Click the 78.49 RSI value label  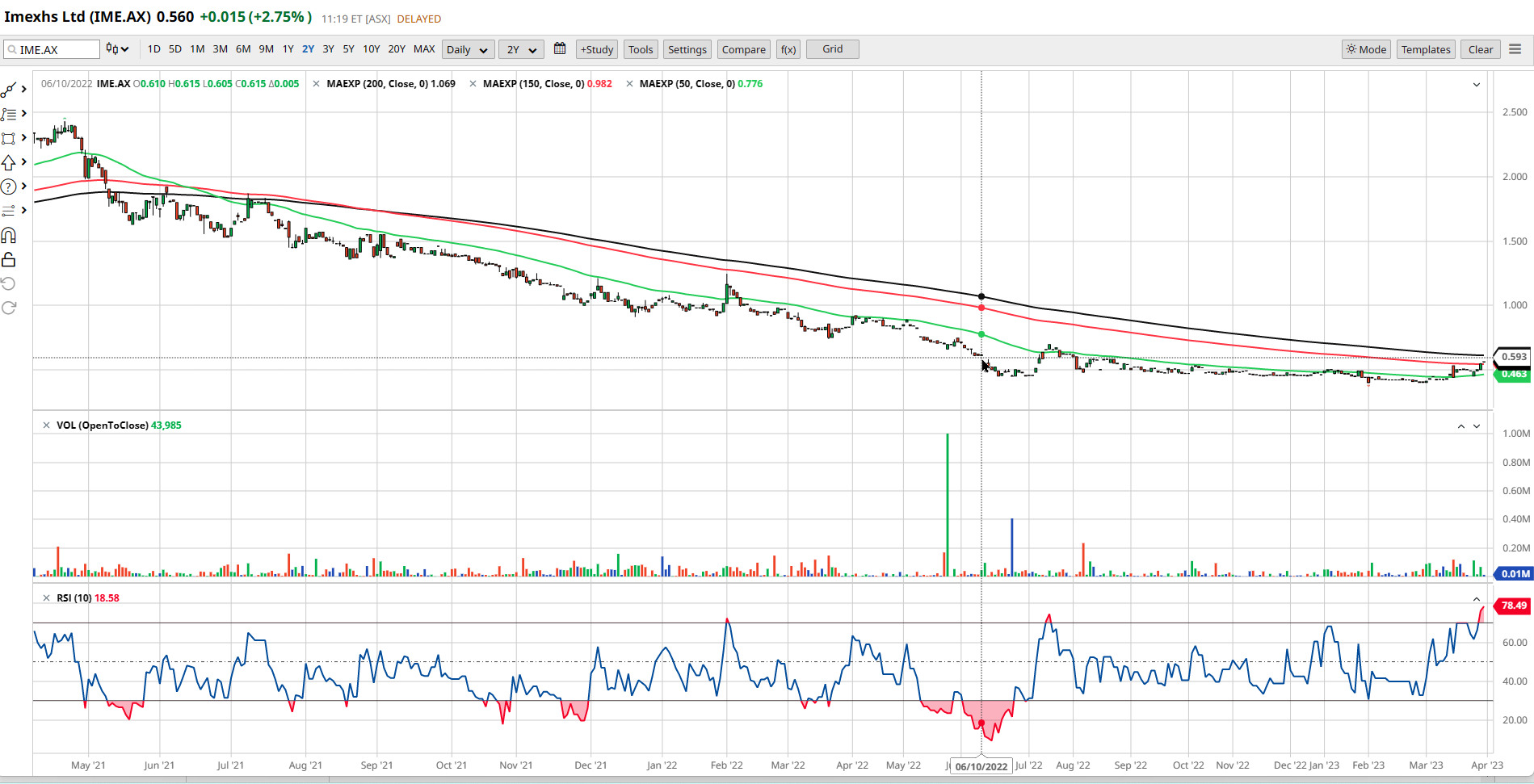tap(1513, 606)
